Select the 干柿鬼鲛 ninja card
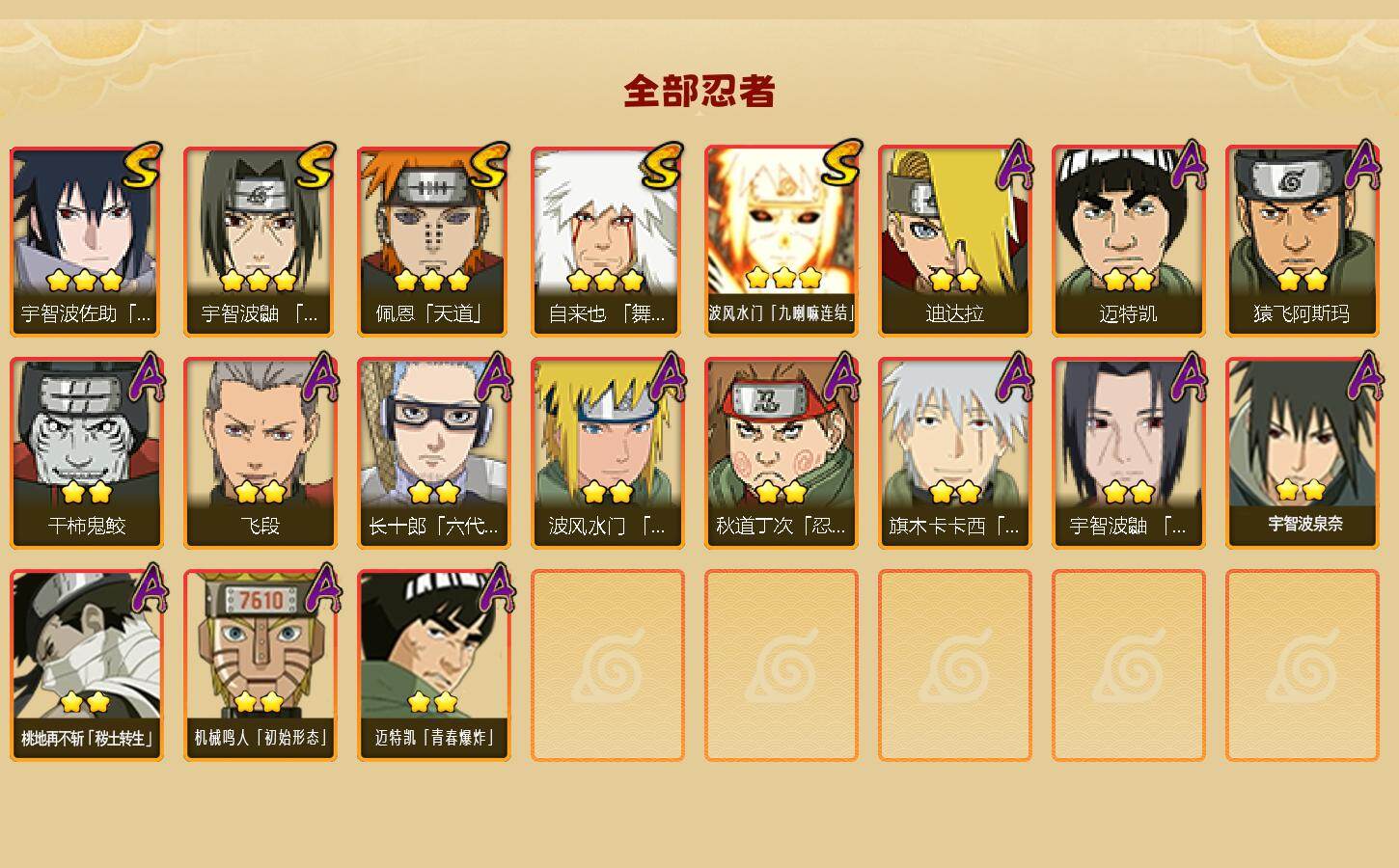Image resolution: width=1399 pixels, height=868 pixels. click(x=87, y=453)
